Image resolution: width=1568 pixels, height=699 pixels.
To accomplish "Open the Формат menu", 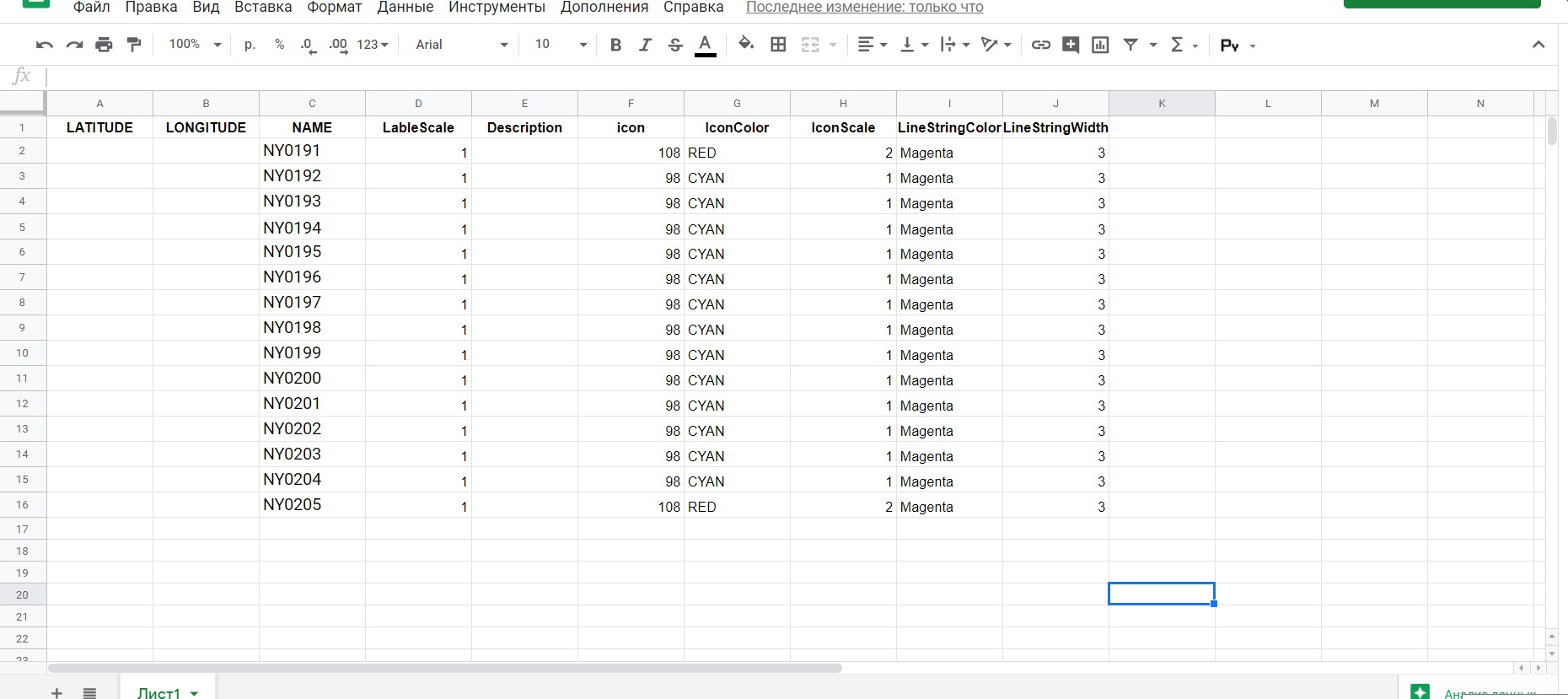I will point(335,8).
